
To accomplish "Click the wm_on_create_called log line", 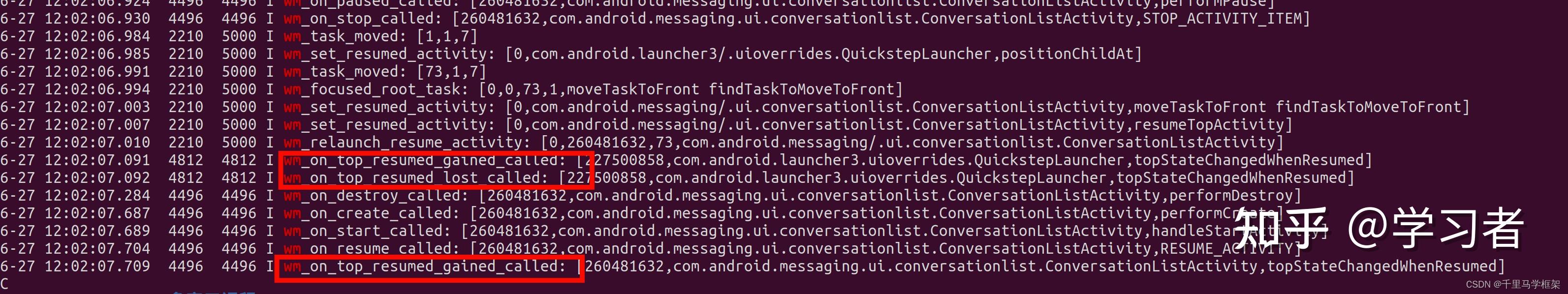I will pyautogui.click(x=642, y=213).
